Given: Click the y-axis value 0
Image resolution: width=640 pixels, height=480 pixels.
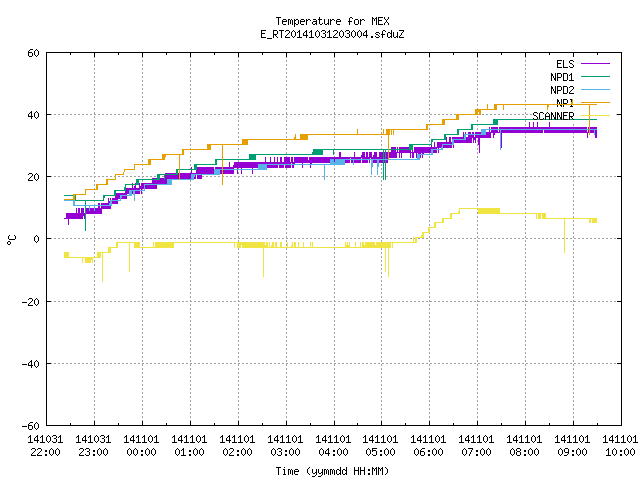Looking at the screenshot, I should click(x=37, y=240).
